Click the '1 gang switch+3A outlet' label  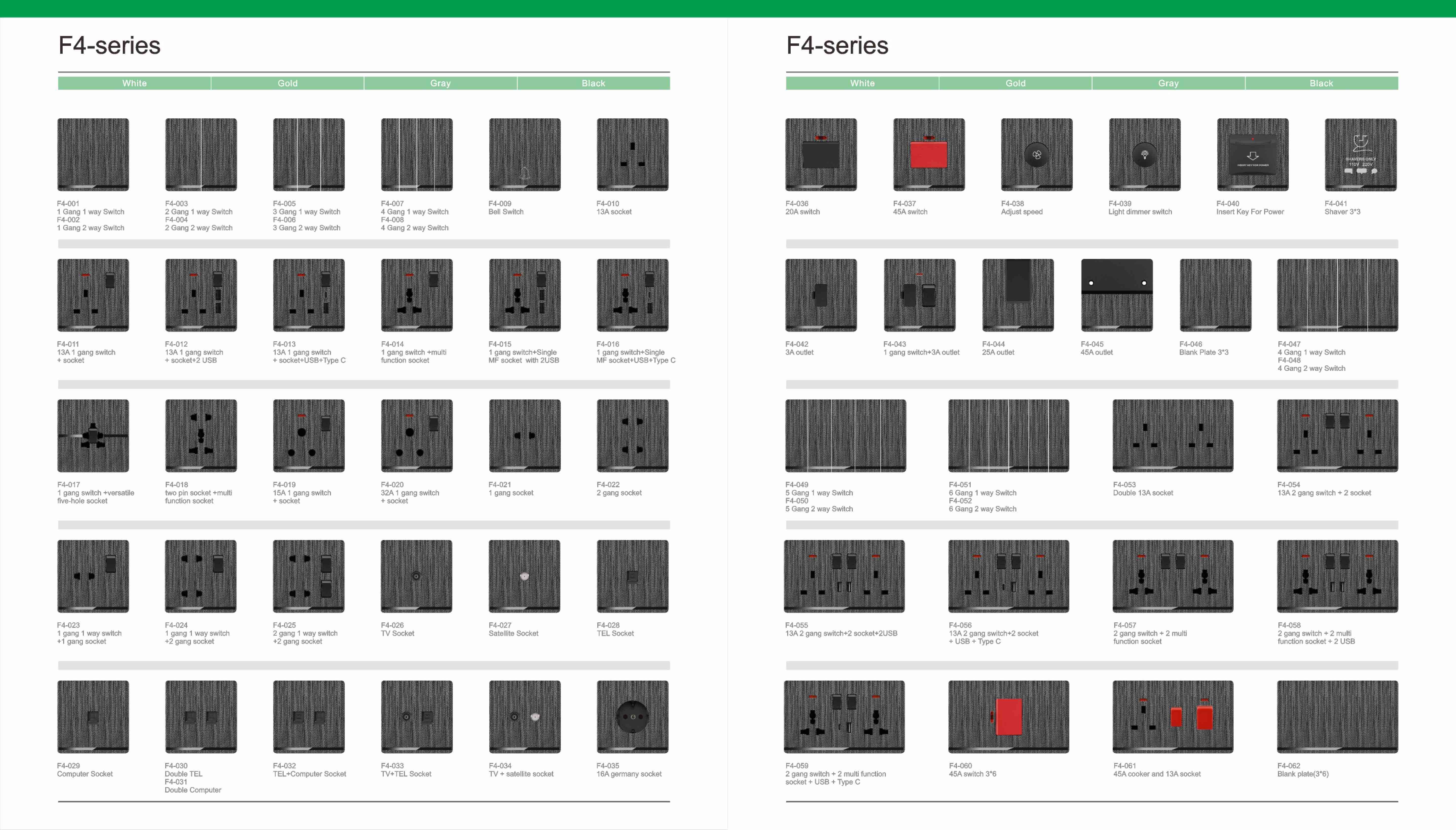[921, 352]
